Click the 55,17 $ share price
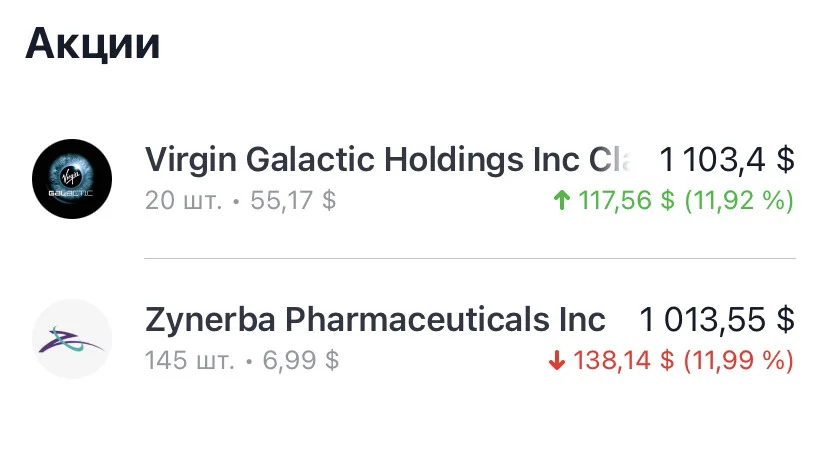This screenshot has width=828, height=474. (x=293, y=201)
